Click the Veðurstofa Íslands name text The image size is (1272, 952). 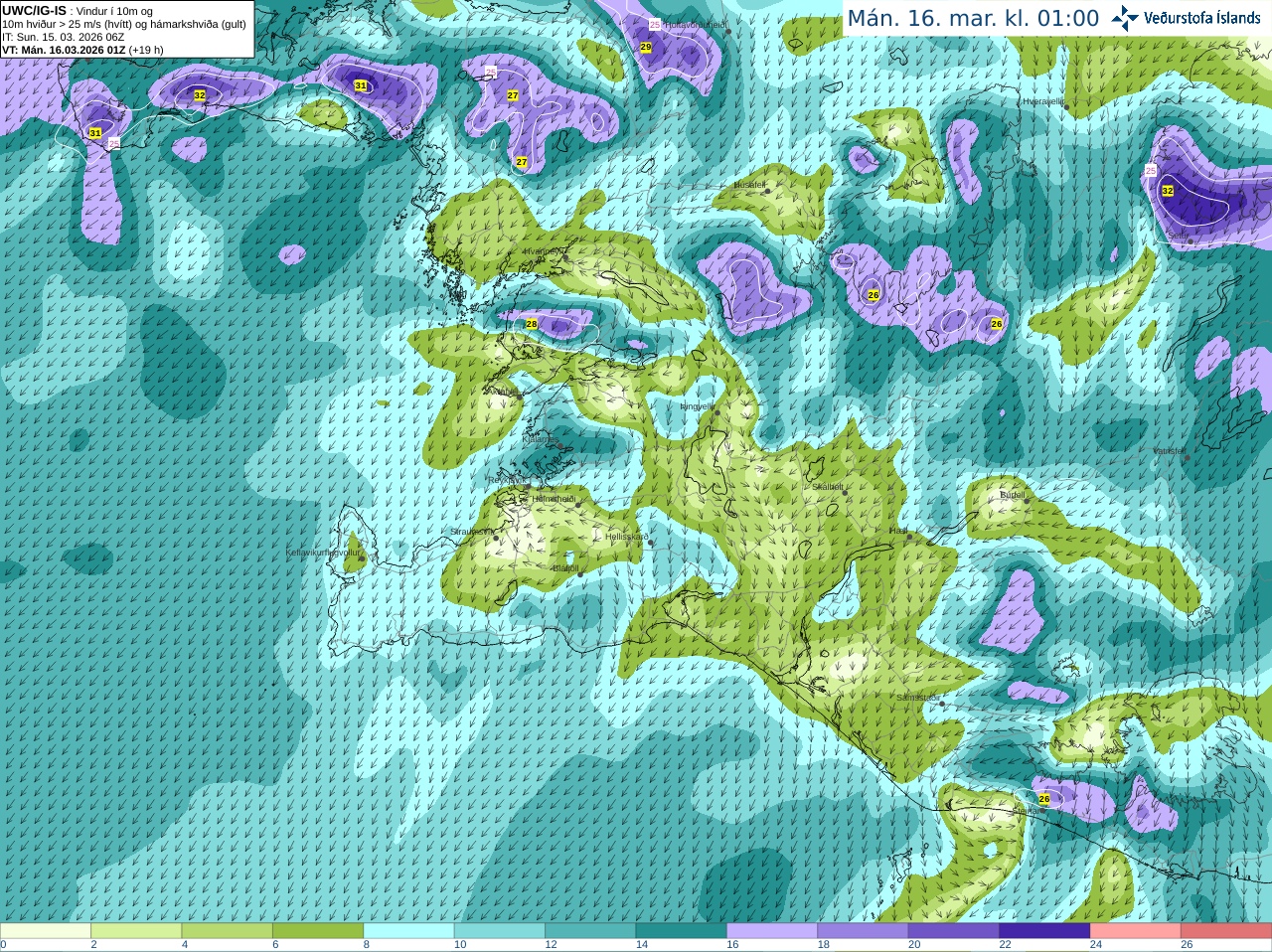tap(1202, 18)
